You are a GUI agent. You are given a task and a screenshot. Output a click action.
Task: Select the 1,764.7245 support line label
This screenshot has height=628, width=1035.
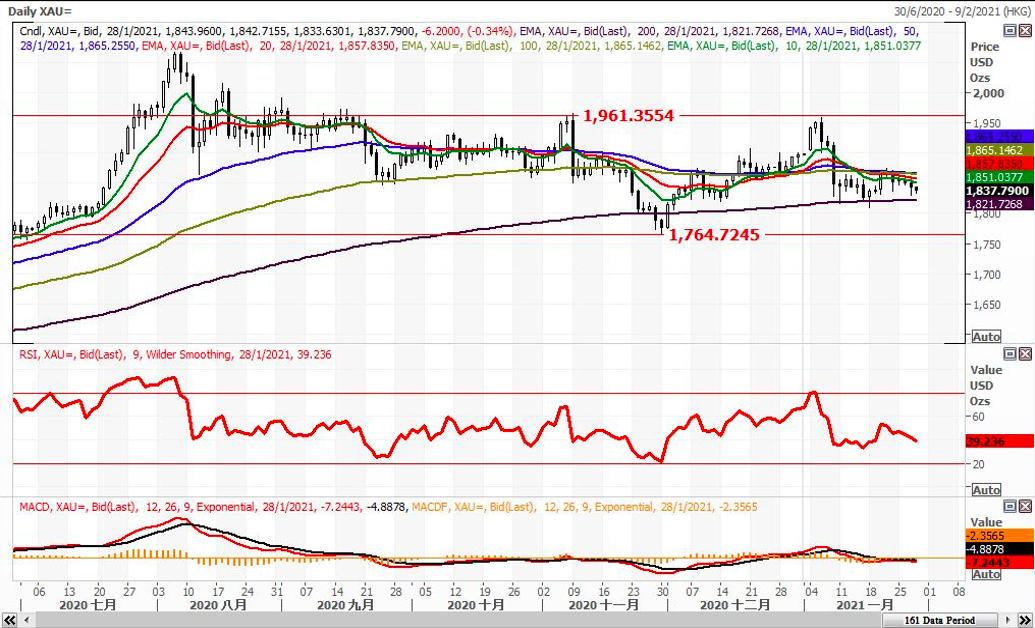(714, 235)
